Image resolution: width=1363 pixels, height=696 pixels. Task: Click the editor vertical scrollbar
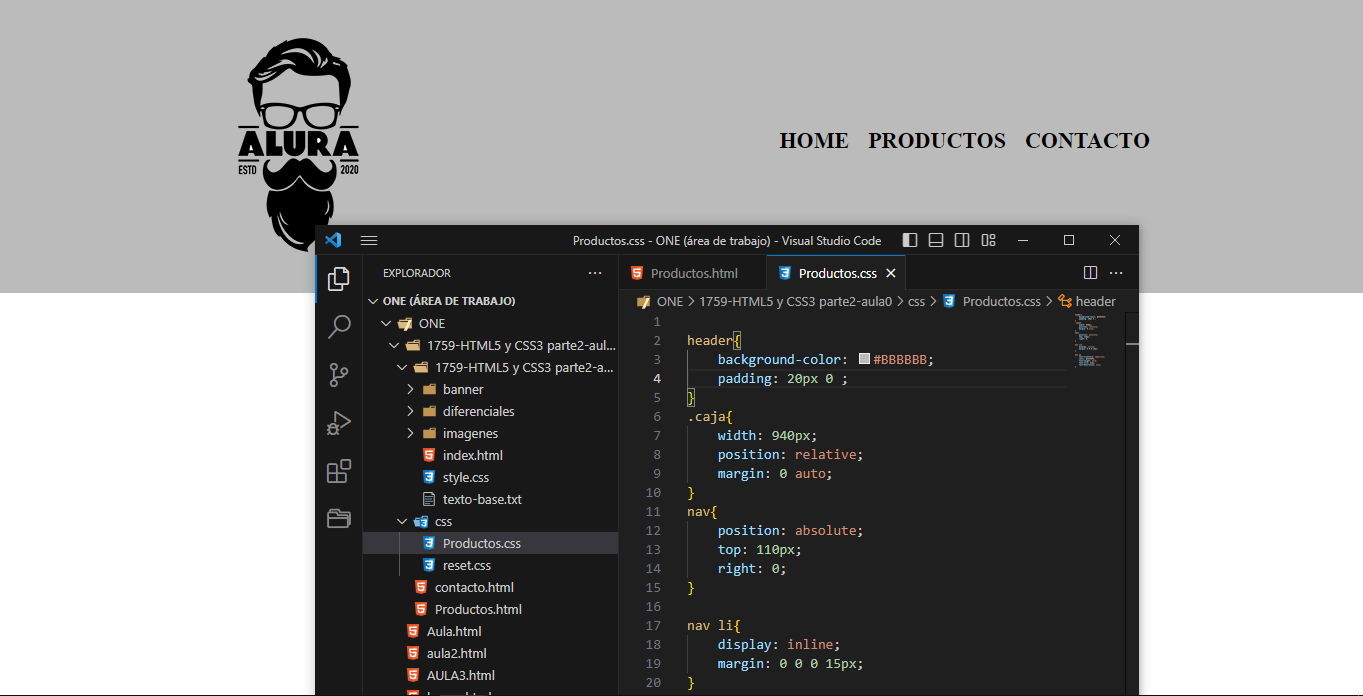coord(1132,503)
